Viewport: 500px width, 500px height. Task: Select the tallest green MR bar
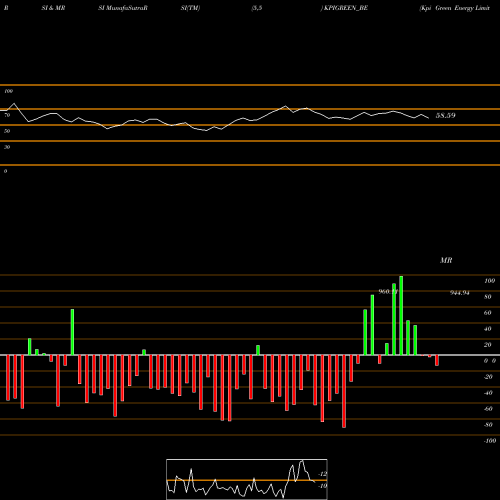pos(401,315)
